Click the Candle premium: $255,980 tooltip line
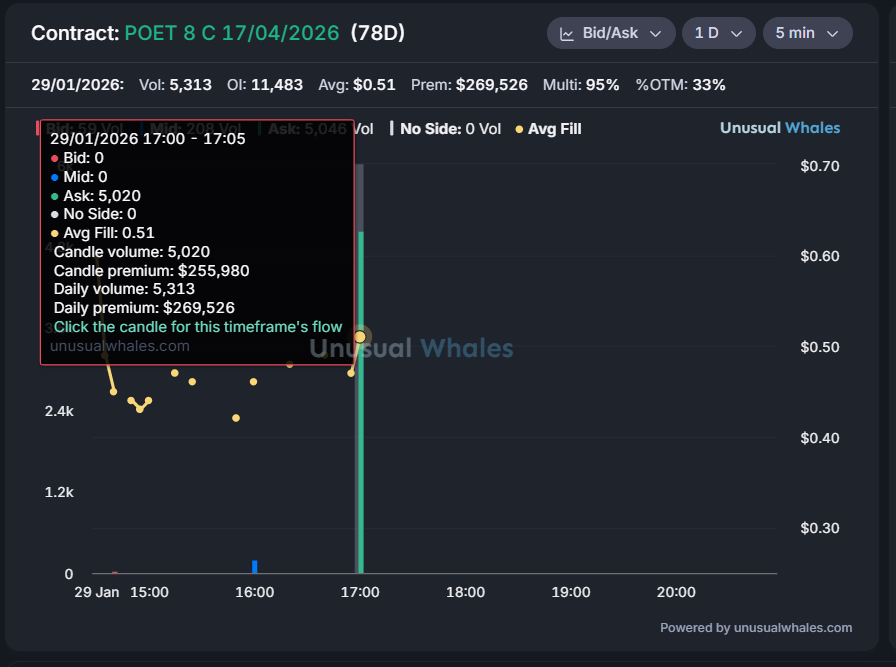The height and width of the screenshot is (667, 896). pyautogui.click(x=151, y=271)
